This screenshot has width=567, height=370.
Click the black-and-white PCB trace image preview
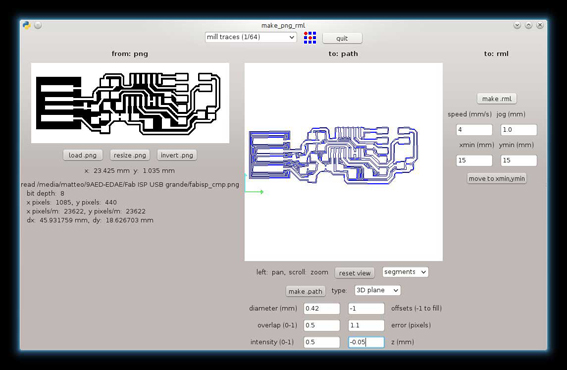[130, 103]
